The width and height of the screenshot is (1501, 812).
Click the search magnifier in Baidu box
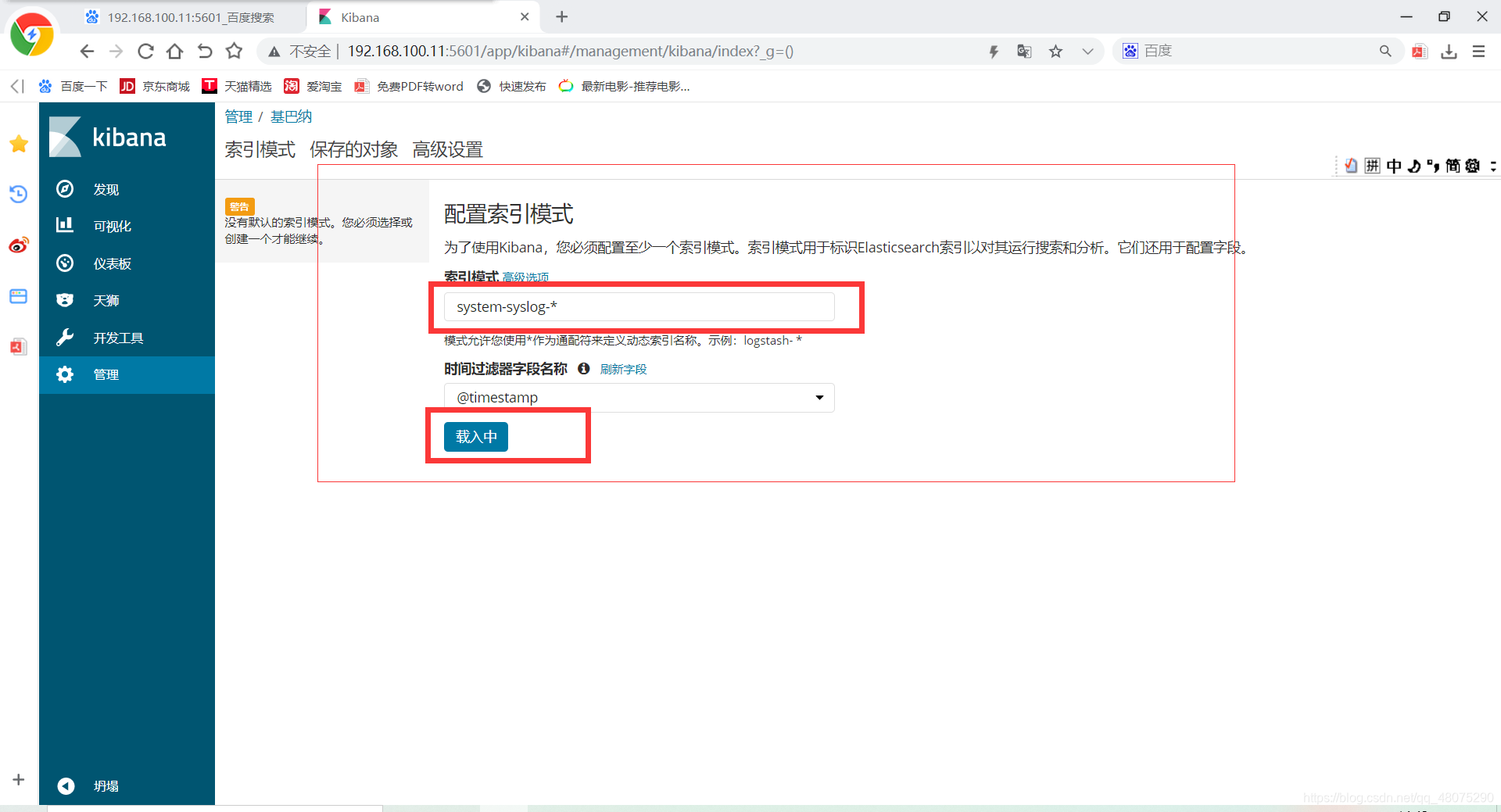tap(1385, 52)
